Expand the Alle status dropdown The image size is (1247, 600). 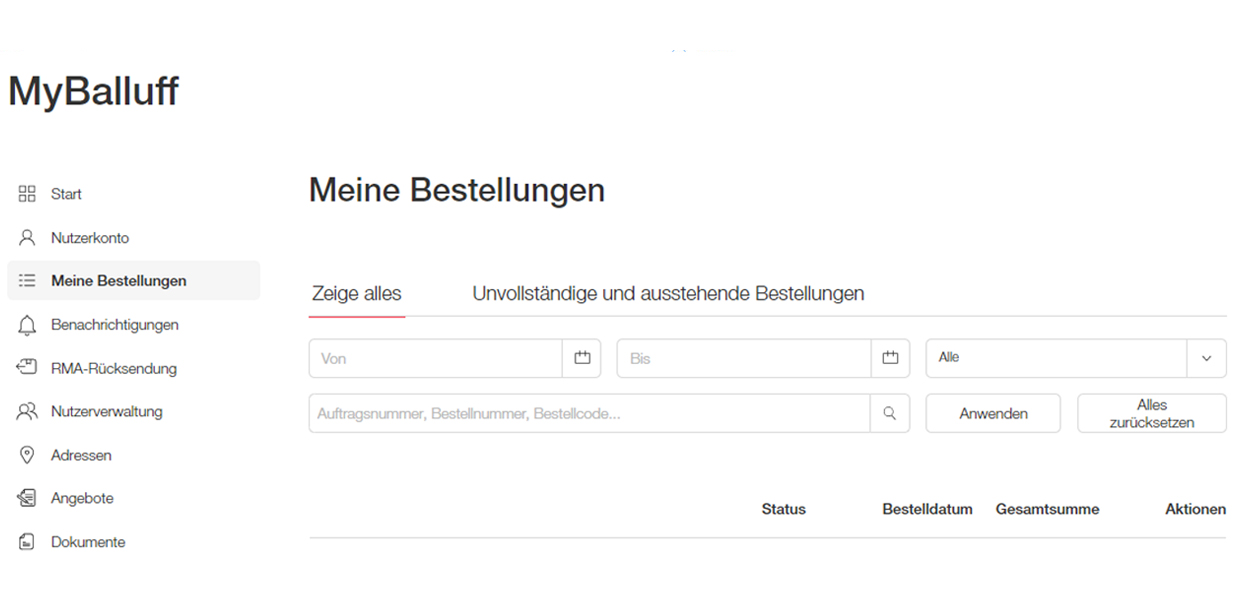click(1055, 358)
